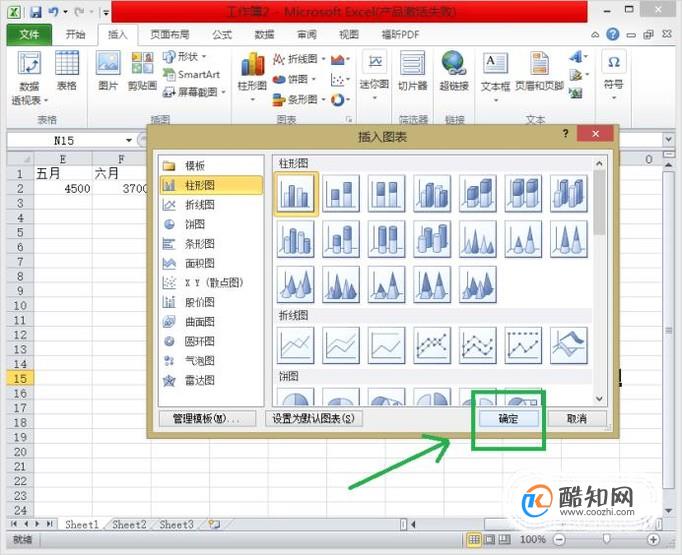Open the Screenshot (屏幕截图) menu
The width and height of the screenshot is (682, 555).
tap(194, 92)
